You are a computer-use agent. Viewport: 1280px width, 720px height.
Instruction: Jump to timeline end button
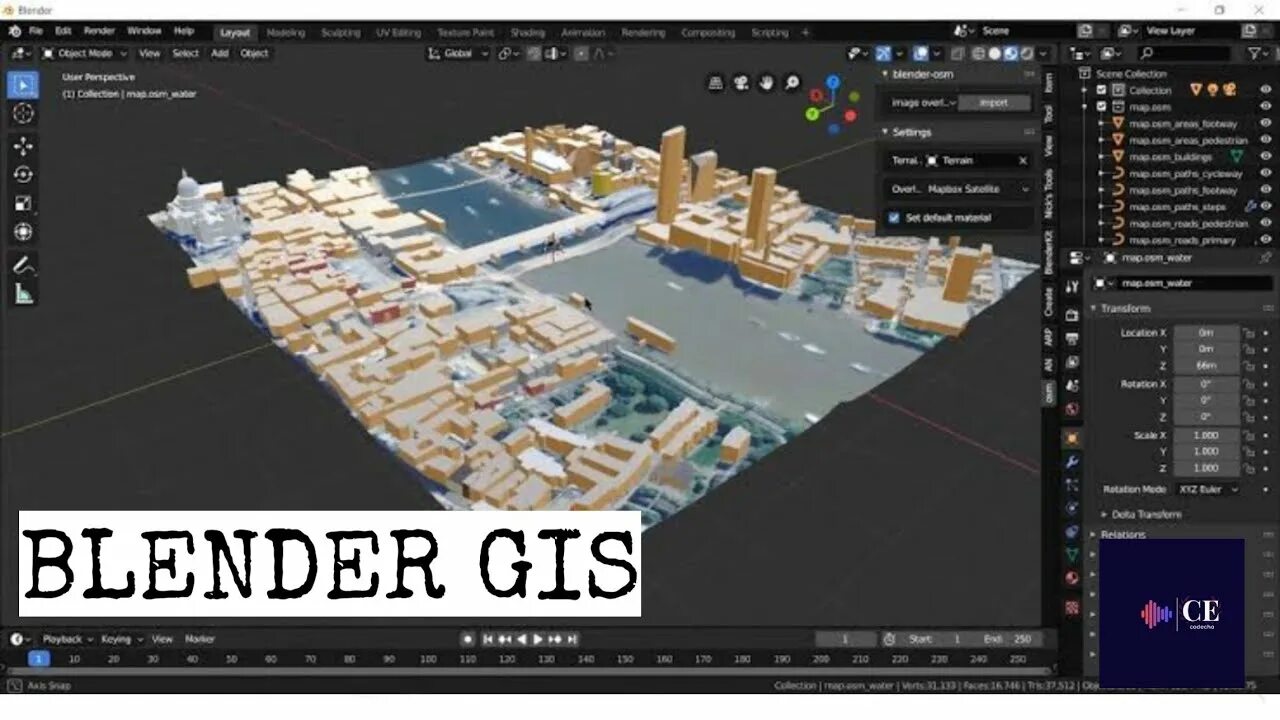[571, 639]
